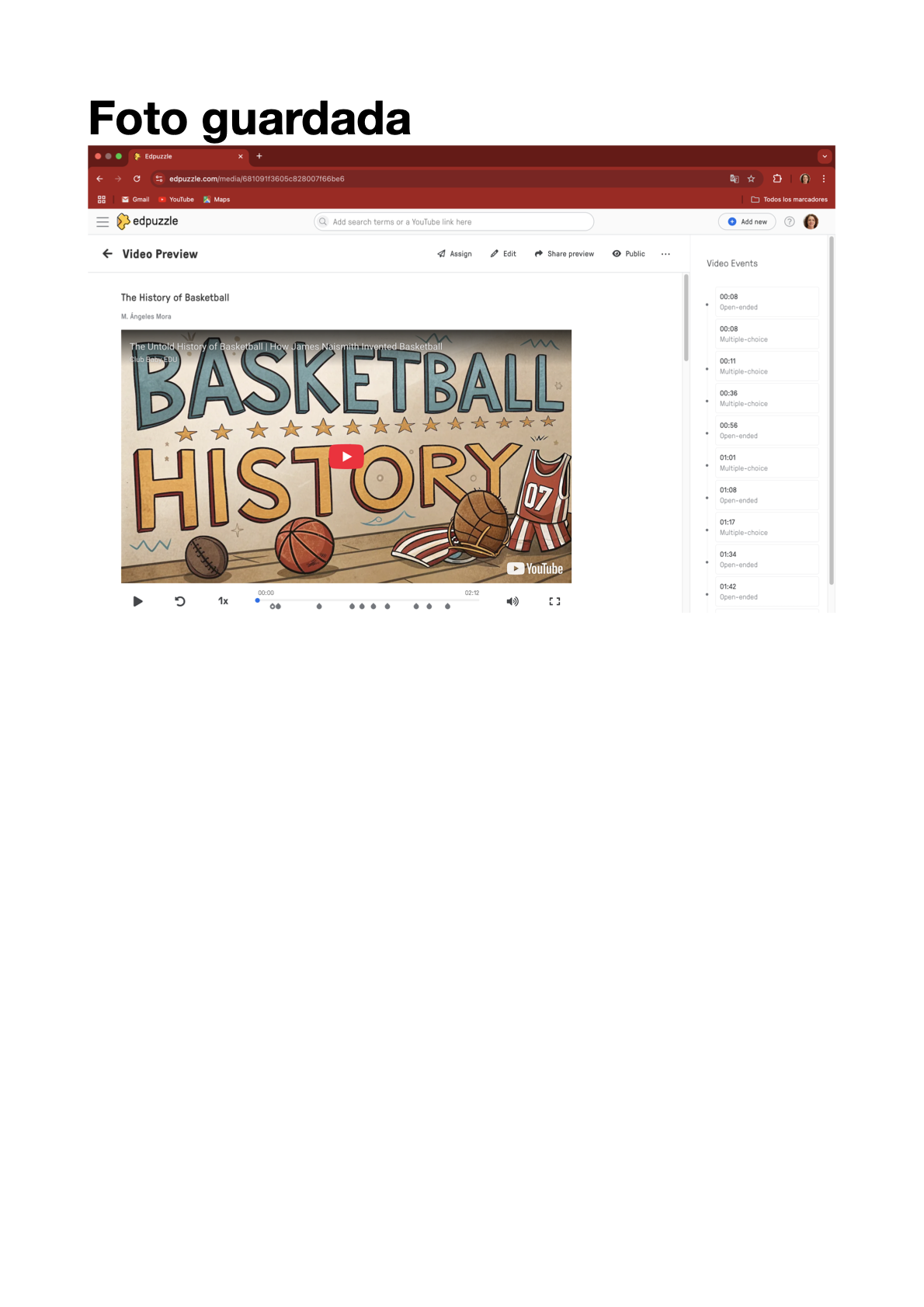This screenshot has width=924, height=1307.
Task: Open the Maps bookmark
Action: pos(217,200)
